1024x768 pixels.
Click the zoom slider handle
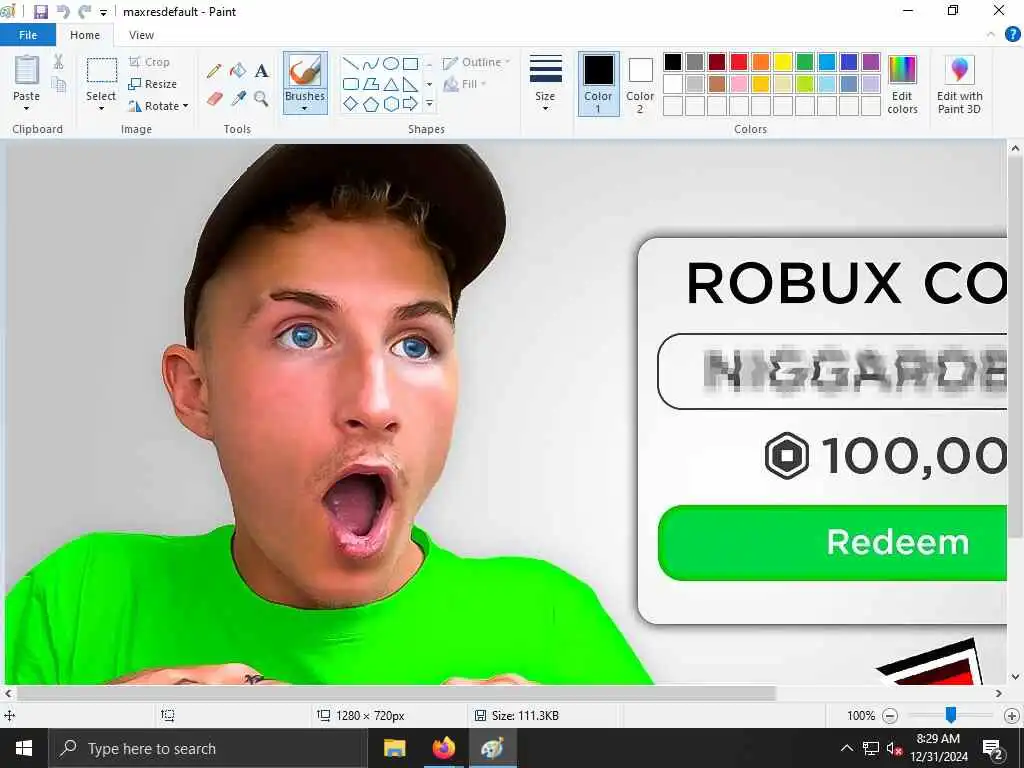click(951, 715)
